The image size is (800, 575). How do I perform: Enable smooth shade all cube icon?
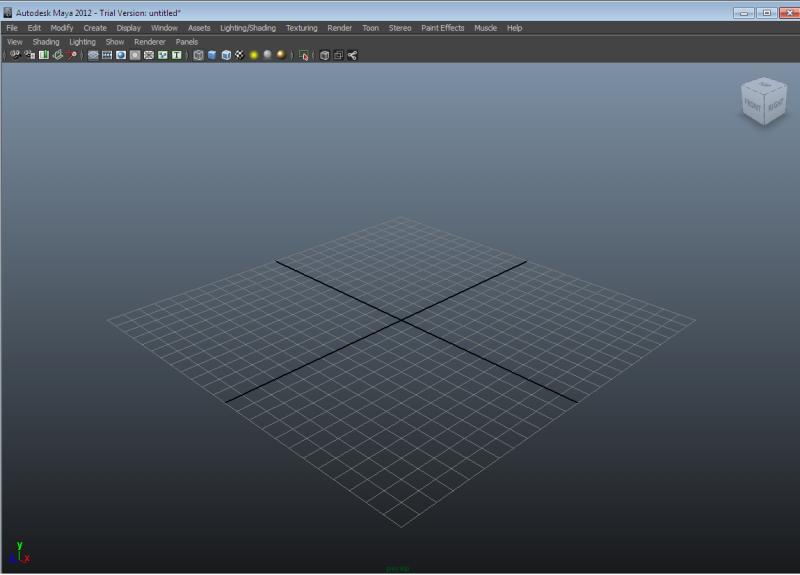(x=212, y=55)
